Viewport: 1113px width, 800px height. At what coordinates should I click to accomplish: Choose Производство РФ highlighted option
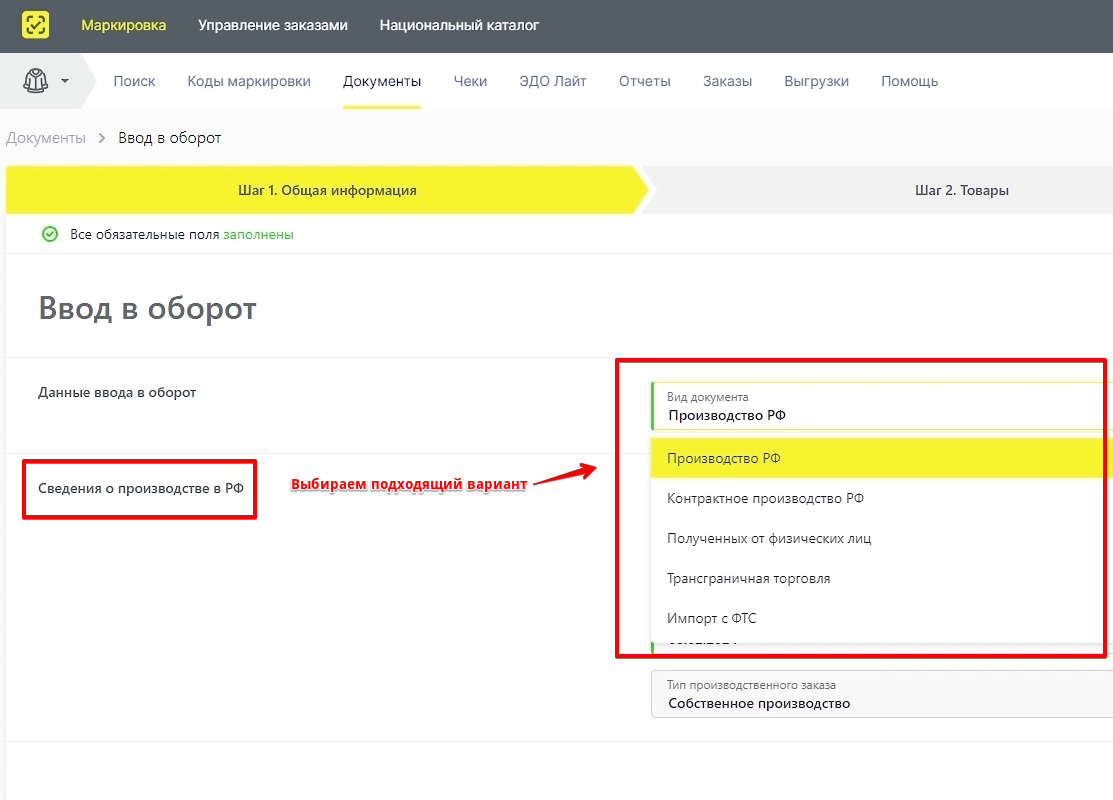click(x=882, y=459)
